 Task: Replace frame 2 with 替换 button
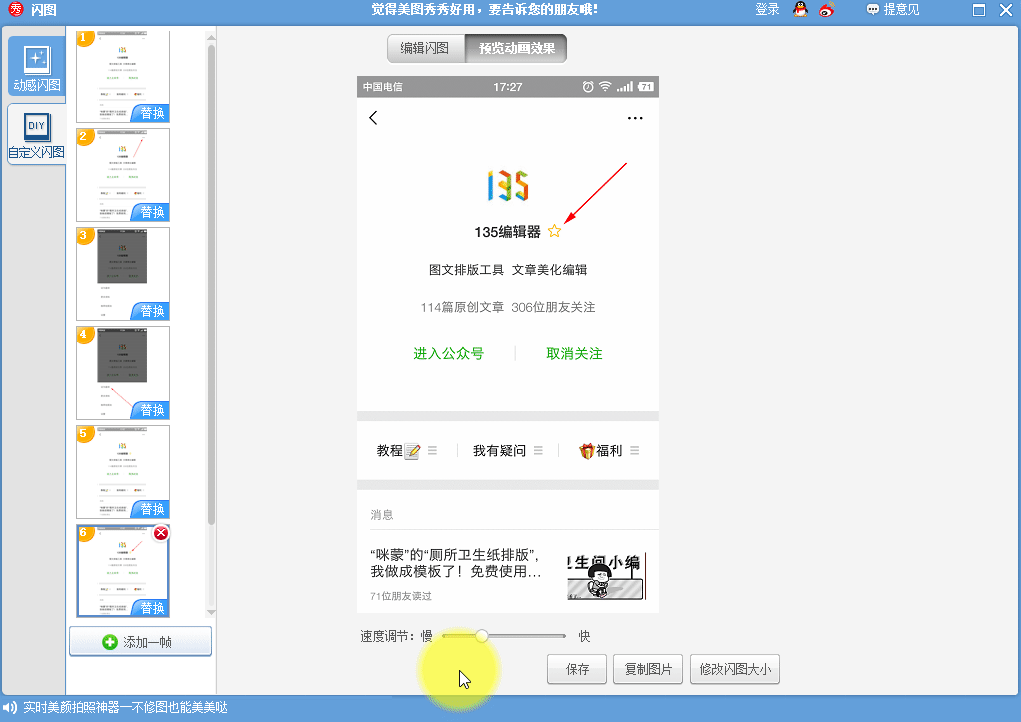(152, 212)
